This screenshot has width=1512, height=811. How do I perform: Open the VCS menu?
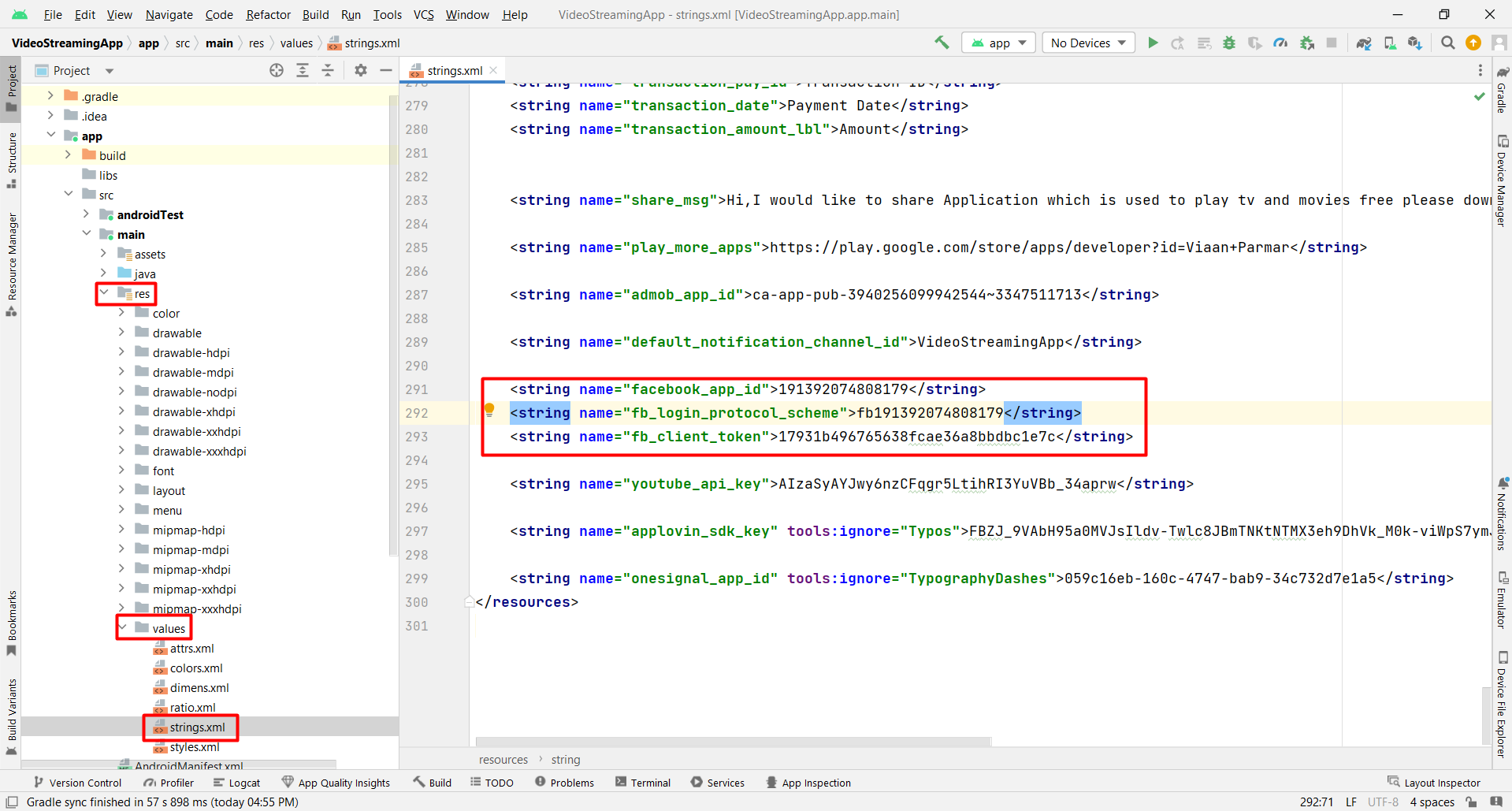(x=424, y=14)
